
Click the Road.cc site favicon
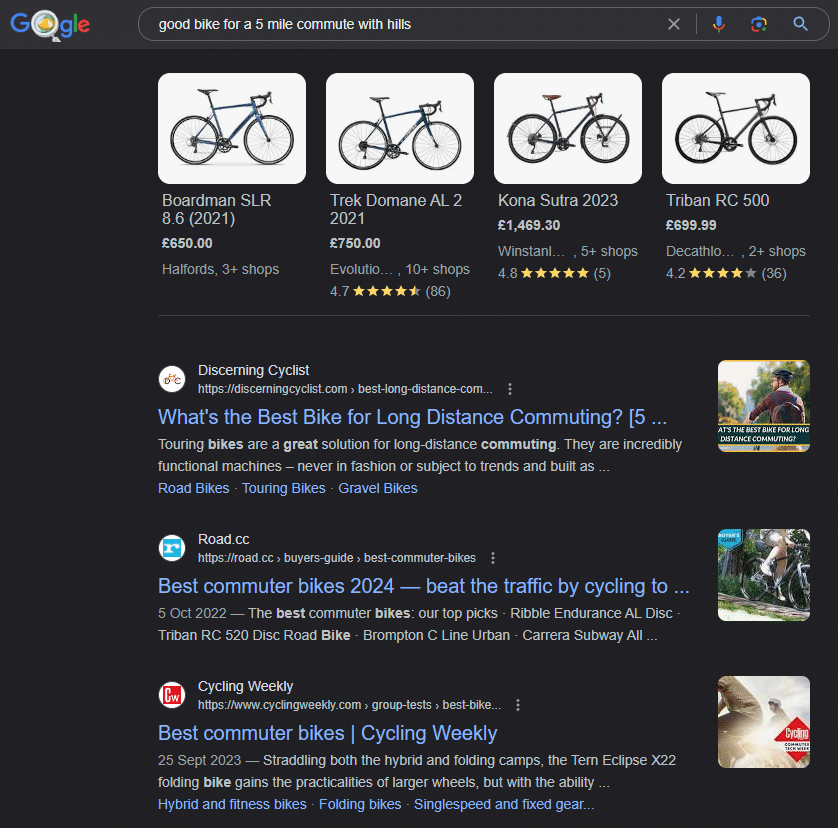click(x=172, y=548)
